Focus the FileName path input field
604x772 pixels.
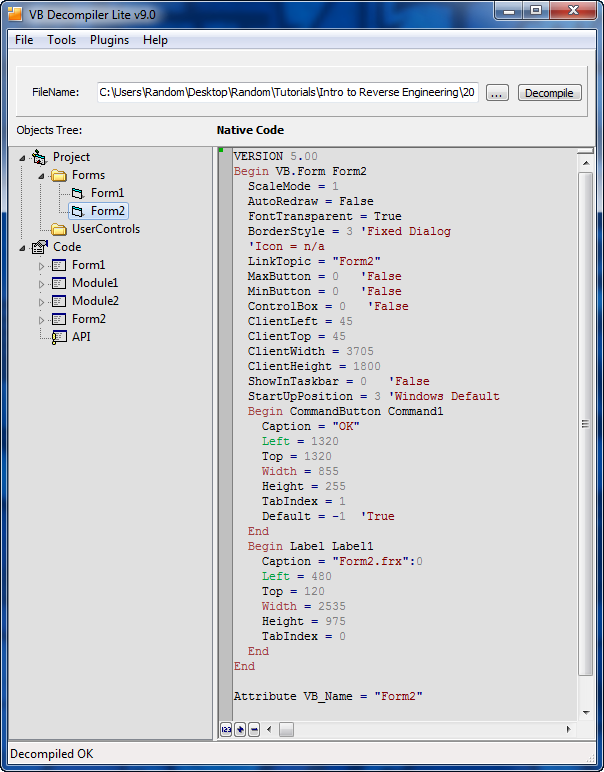[x=287, y=93]
